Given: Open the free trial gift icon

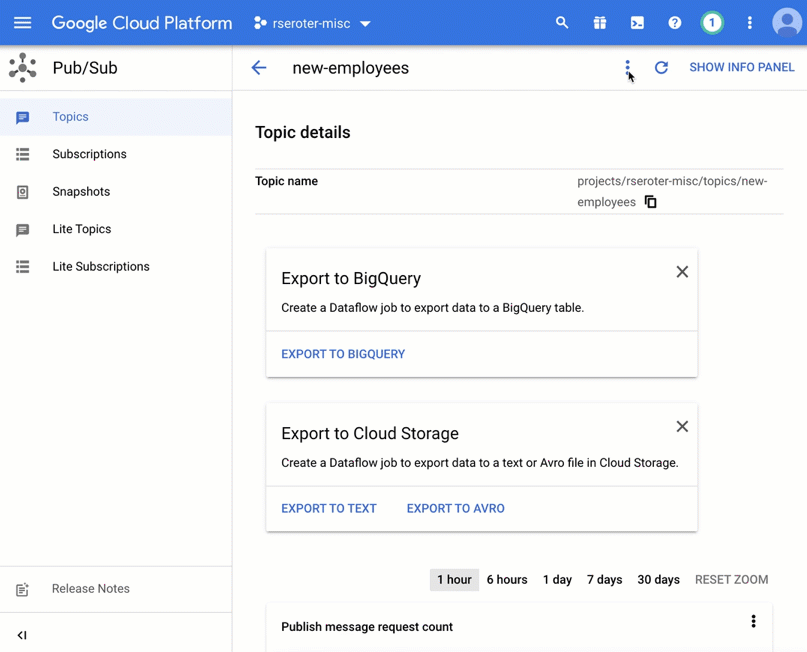Looking at the screenshot, I should click(x=600, y=23).
